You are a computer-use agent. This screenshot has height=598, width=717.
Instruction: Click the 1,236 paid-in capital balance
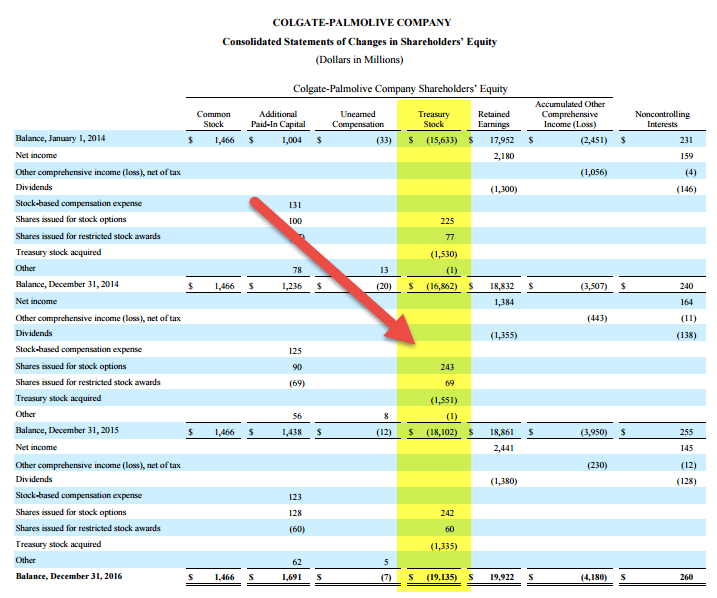point(292,286)
